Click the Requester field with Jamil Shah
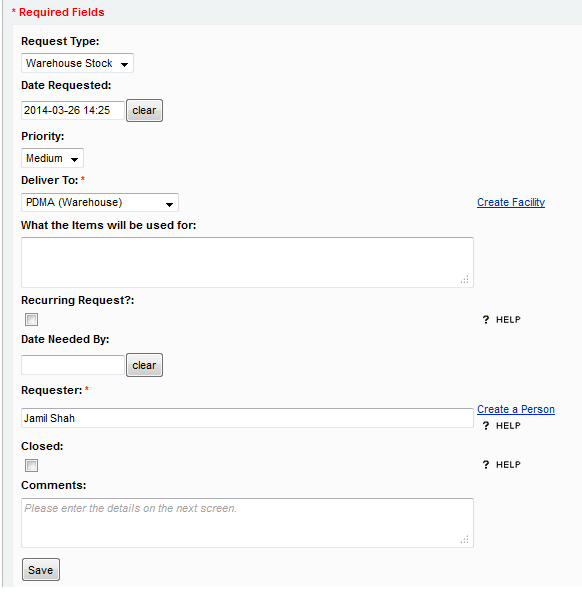The width and height of the screenshot is (582, 593). (247, 418)
